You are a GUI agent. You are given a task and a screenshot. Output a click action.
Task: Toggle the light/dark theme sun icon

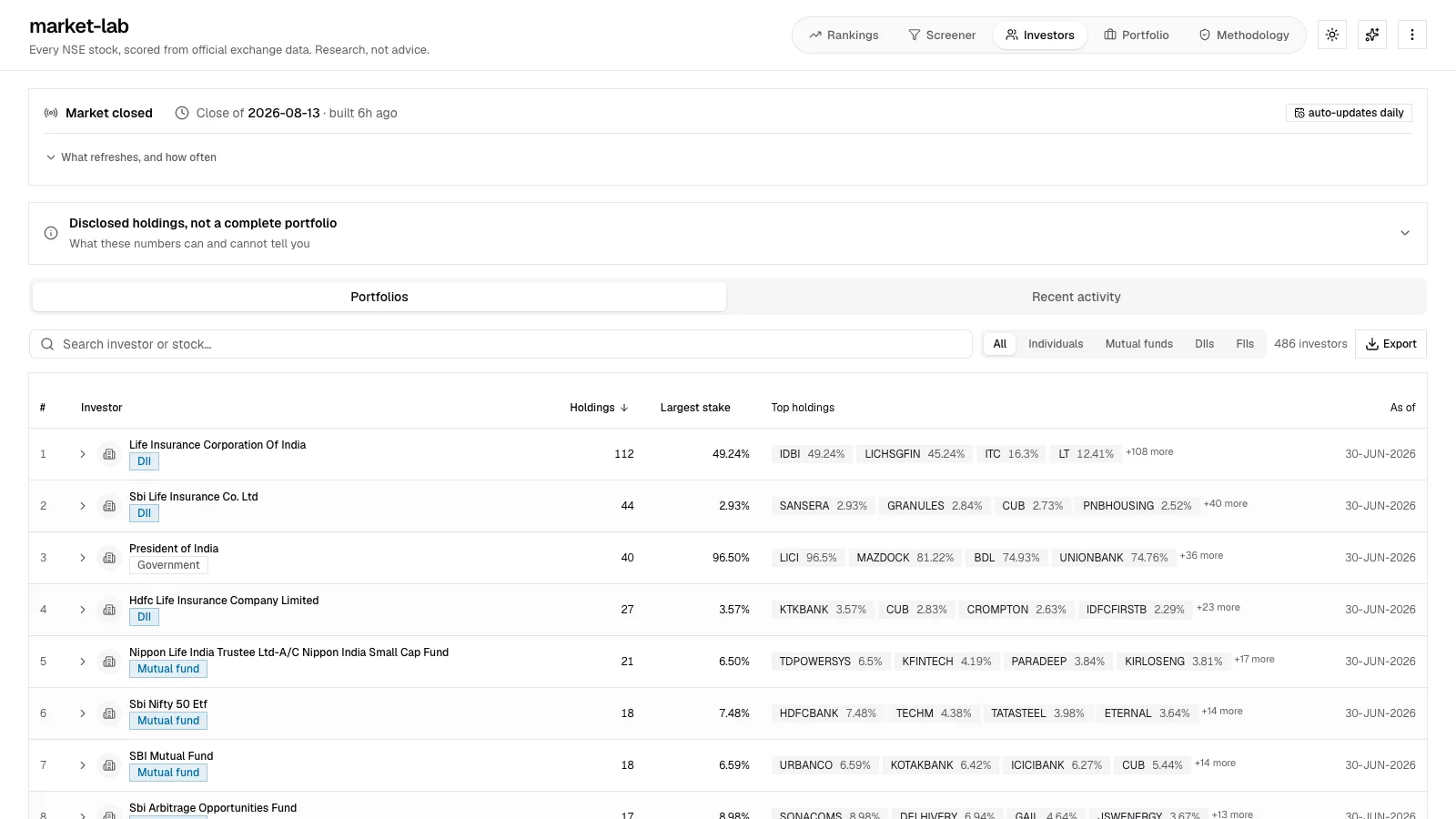[x=1332, y=35]
